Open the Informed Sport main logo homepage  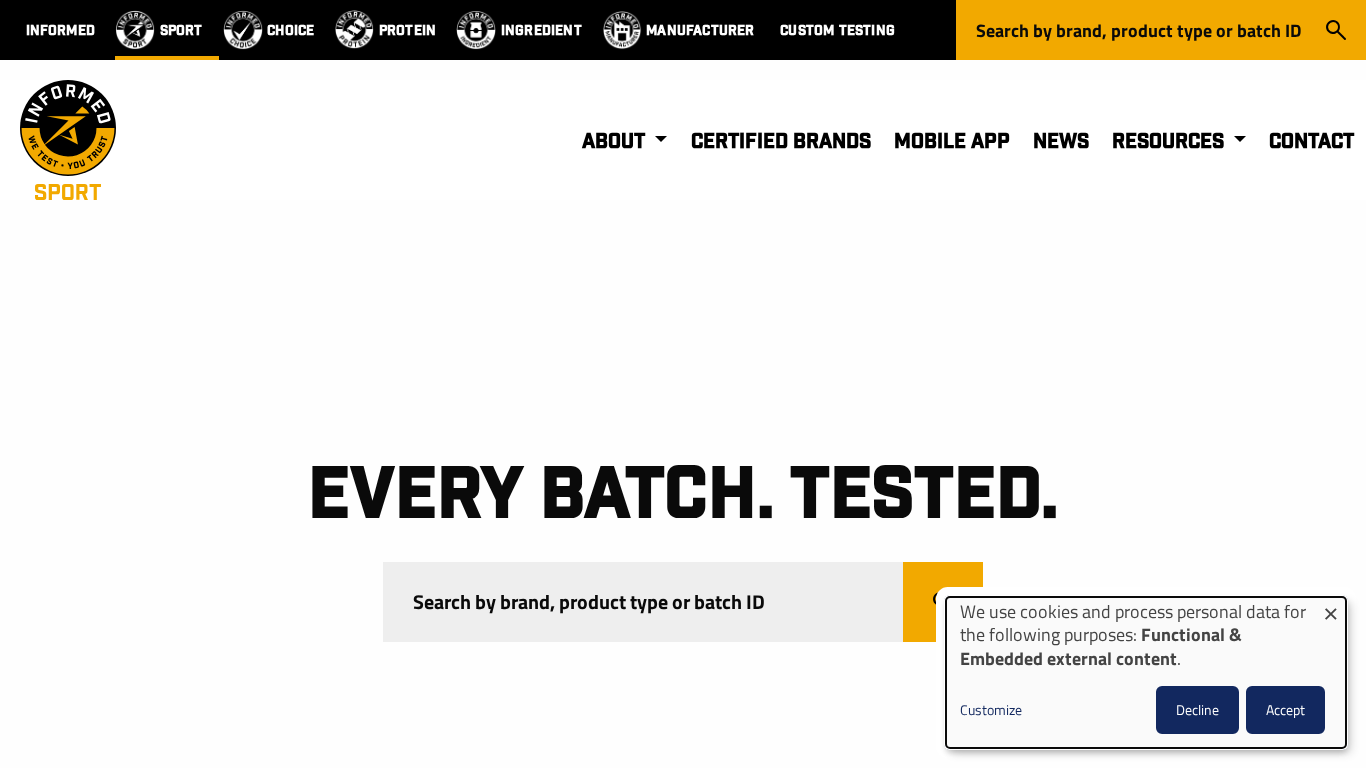coord(68,141)
